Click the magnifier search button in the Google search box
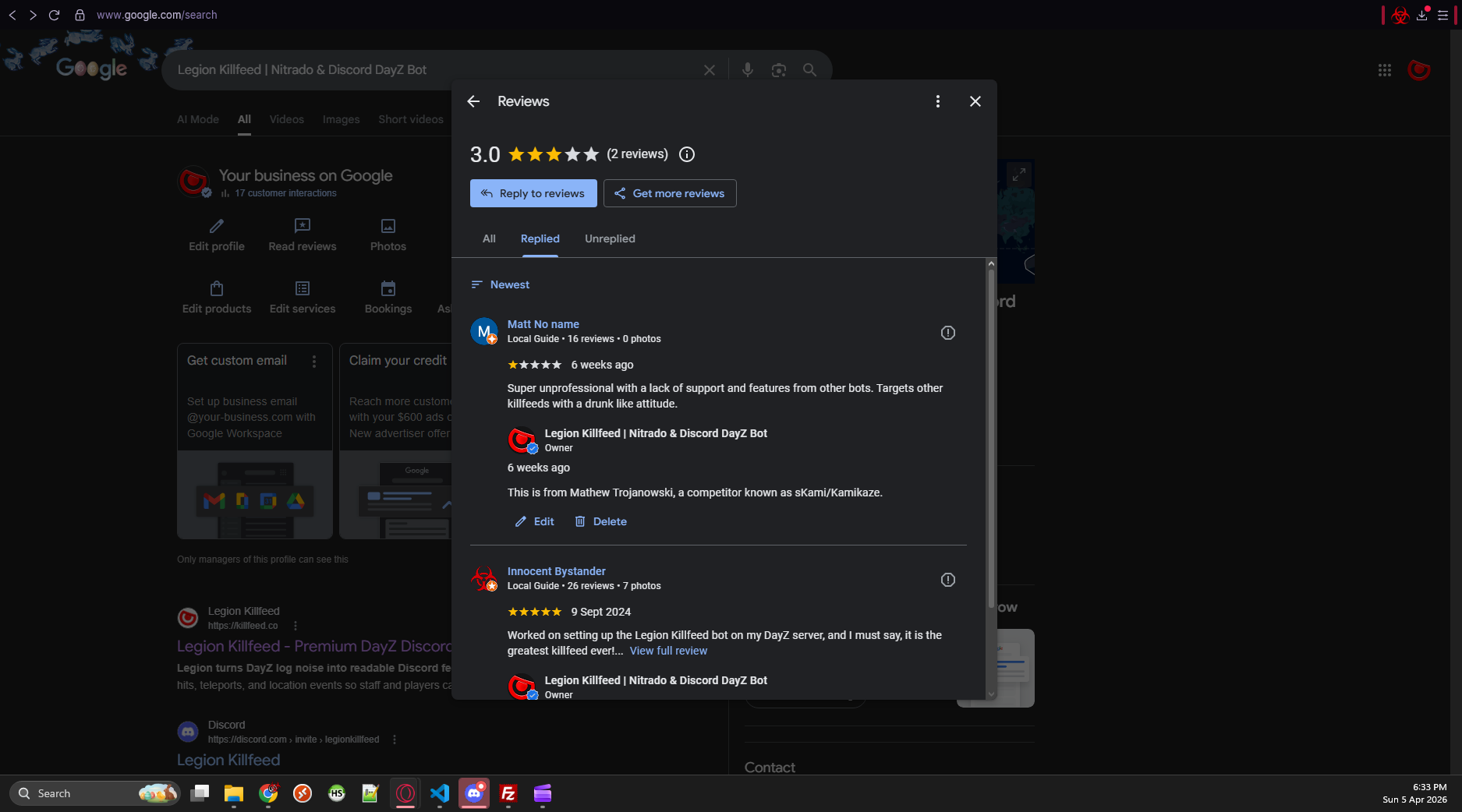 click(x=810, y=70)
